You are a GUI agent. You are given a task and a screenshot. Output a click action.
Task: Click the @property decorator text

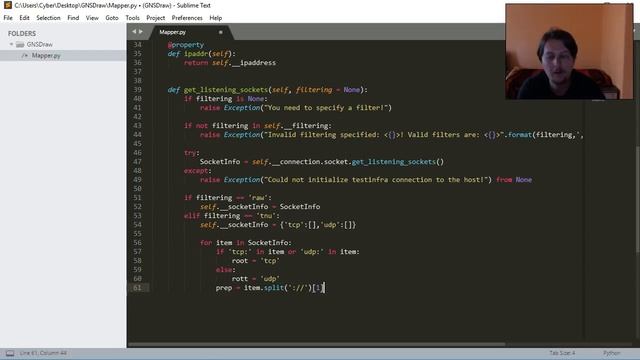[186, 45]
